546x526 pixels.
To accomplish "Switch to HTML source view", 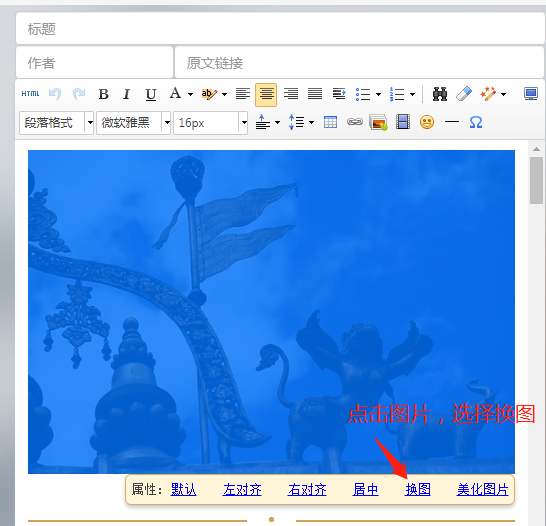I will pos(30,94).
